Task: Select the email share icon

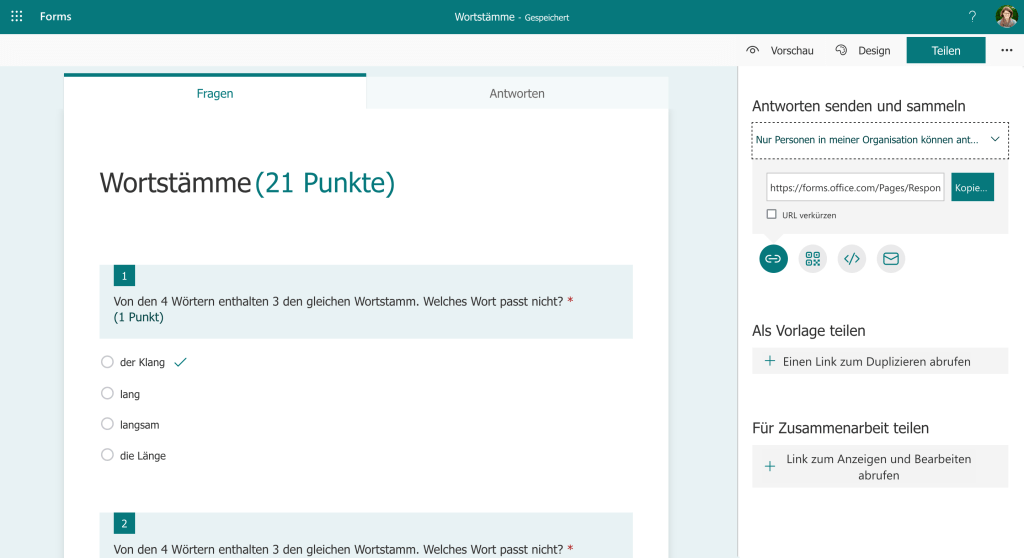Action: coord(890,259)
